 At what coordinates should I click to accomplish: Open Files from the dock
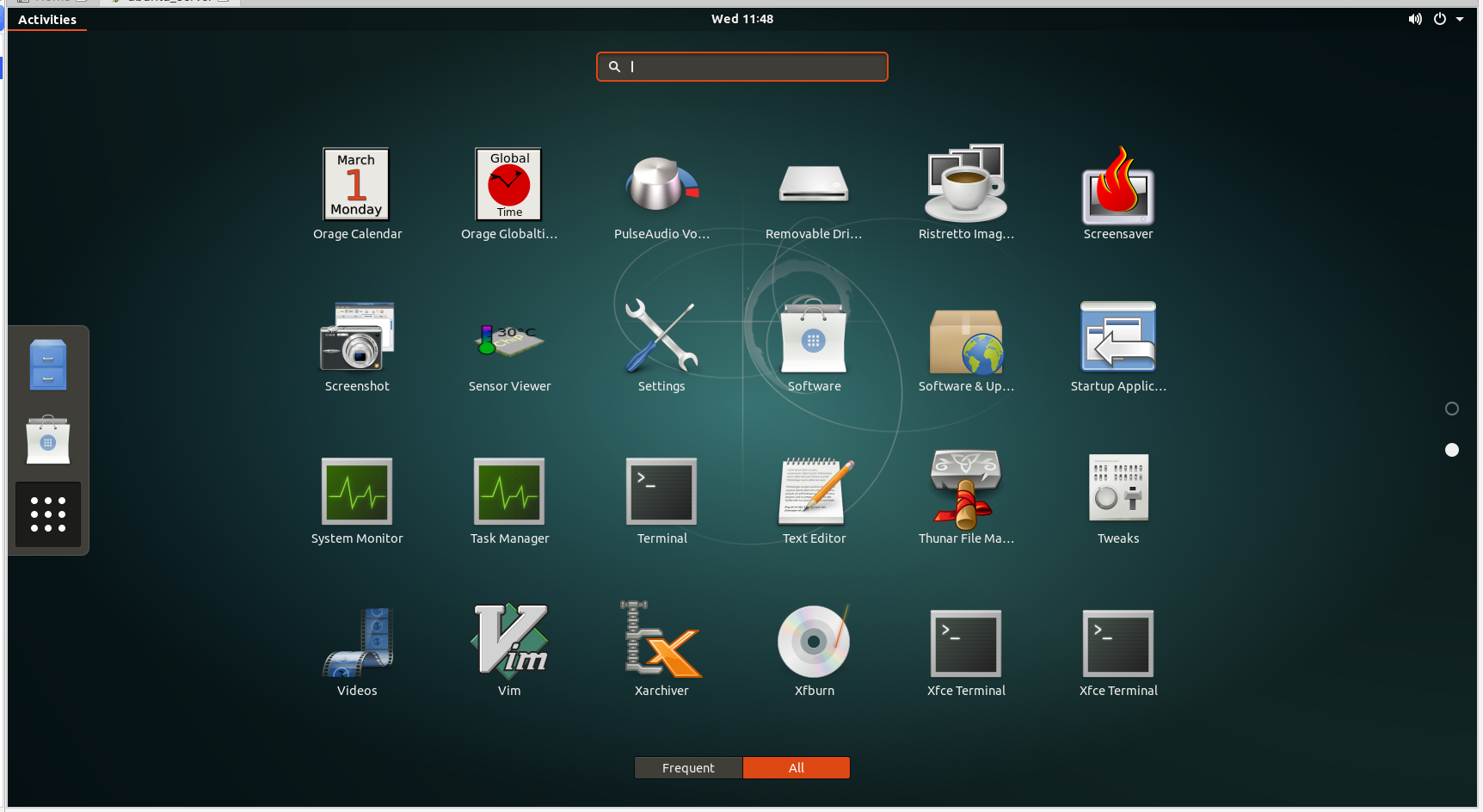point(48,365)
